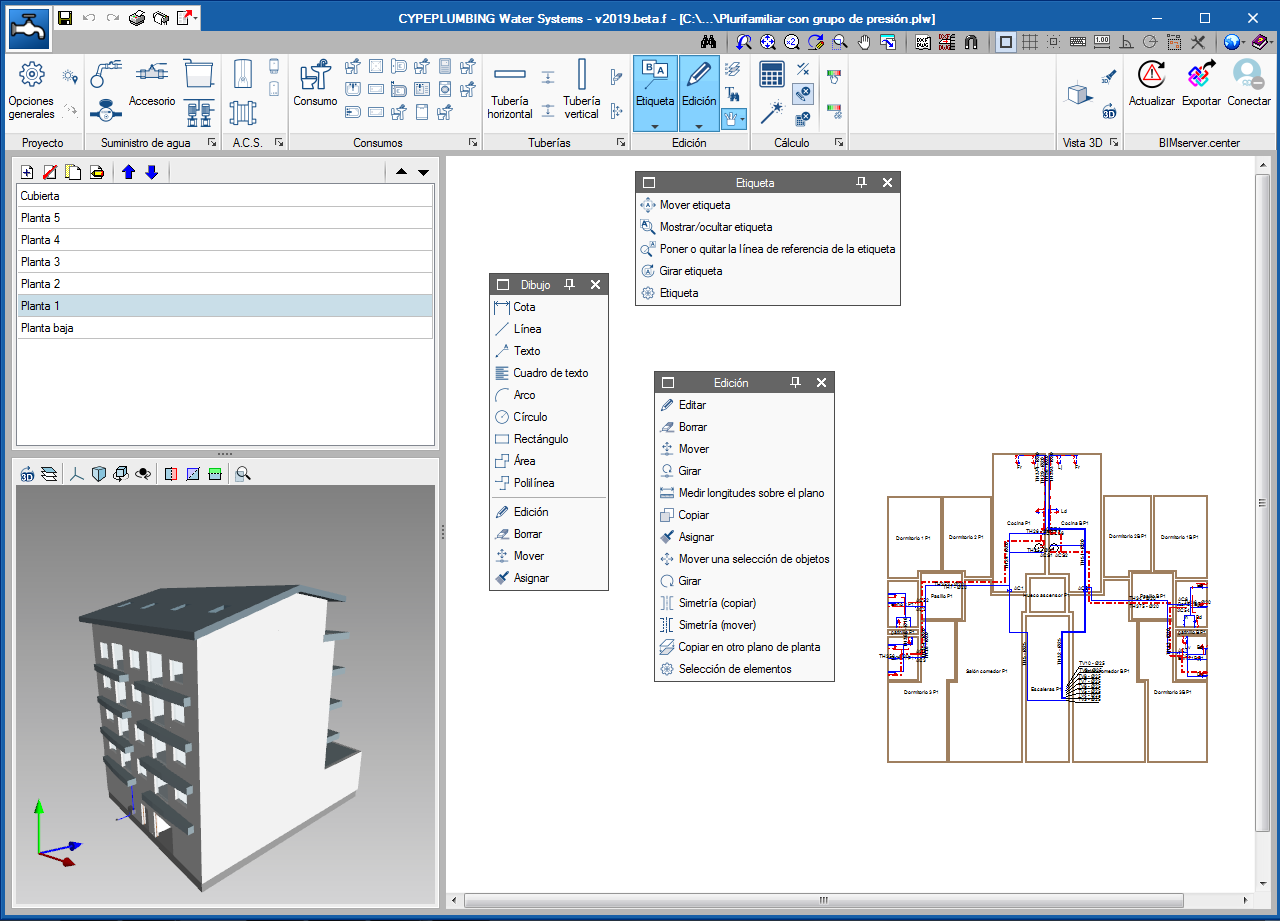Toggle the framed square view mode button
This screenshot has height=921, width=1280.
(1006, 42)
